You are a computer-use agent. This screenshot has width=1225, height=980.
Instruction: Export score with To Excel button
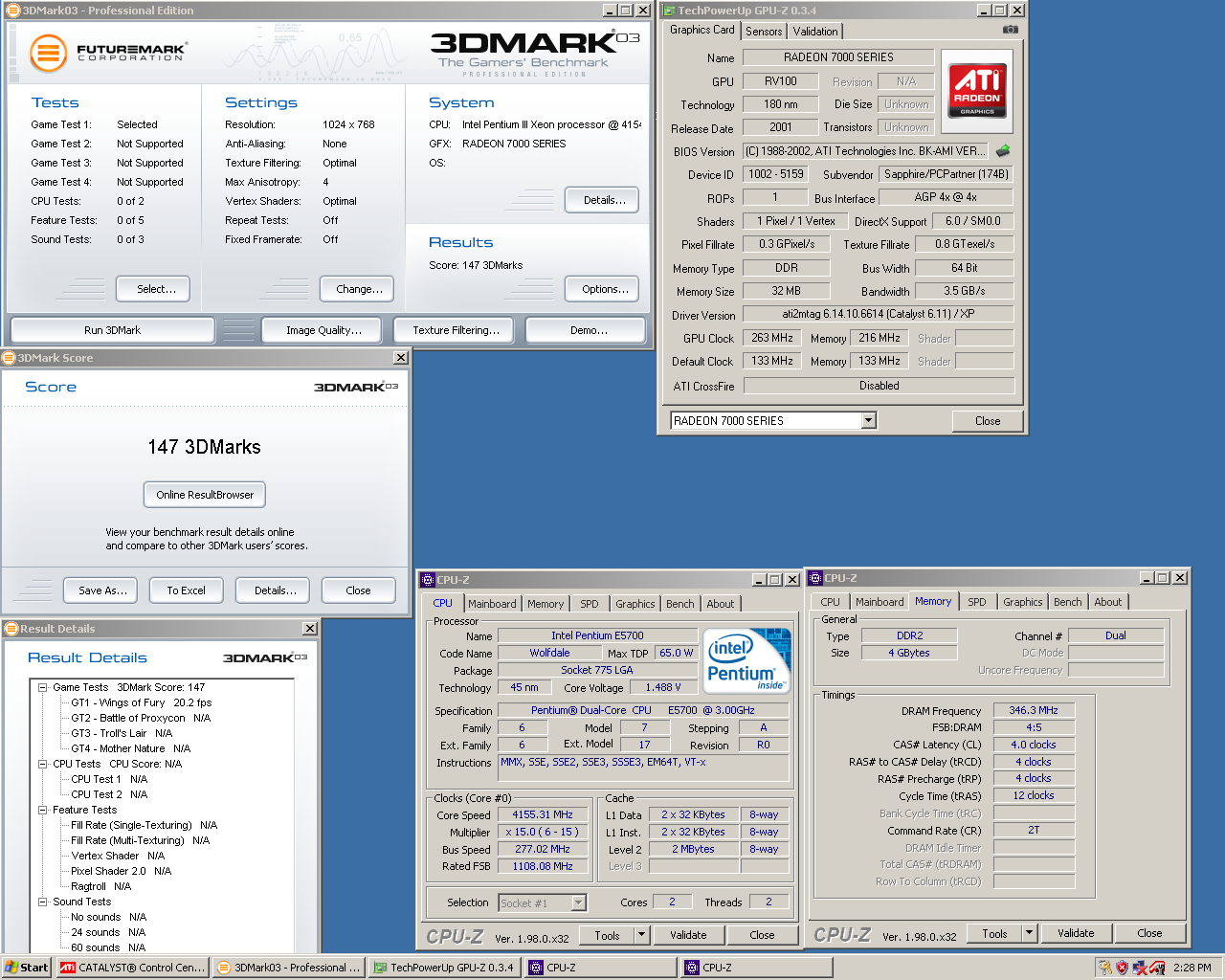[186, 590]
